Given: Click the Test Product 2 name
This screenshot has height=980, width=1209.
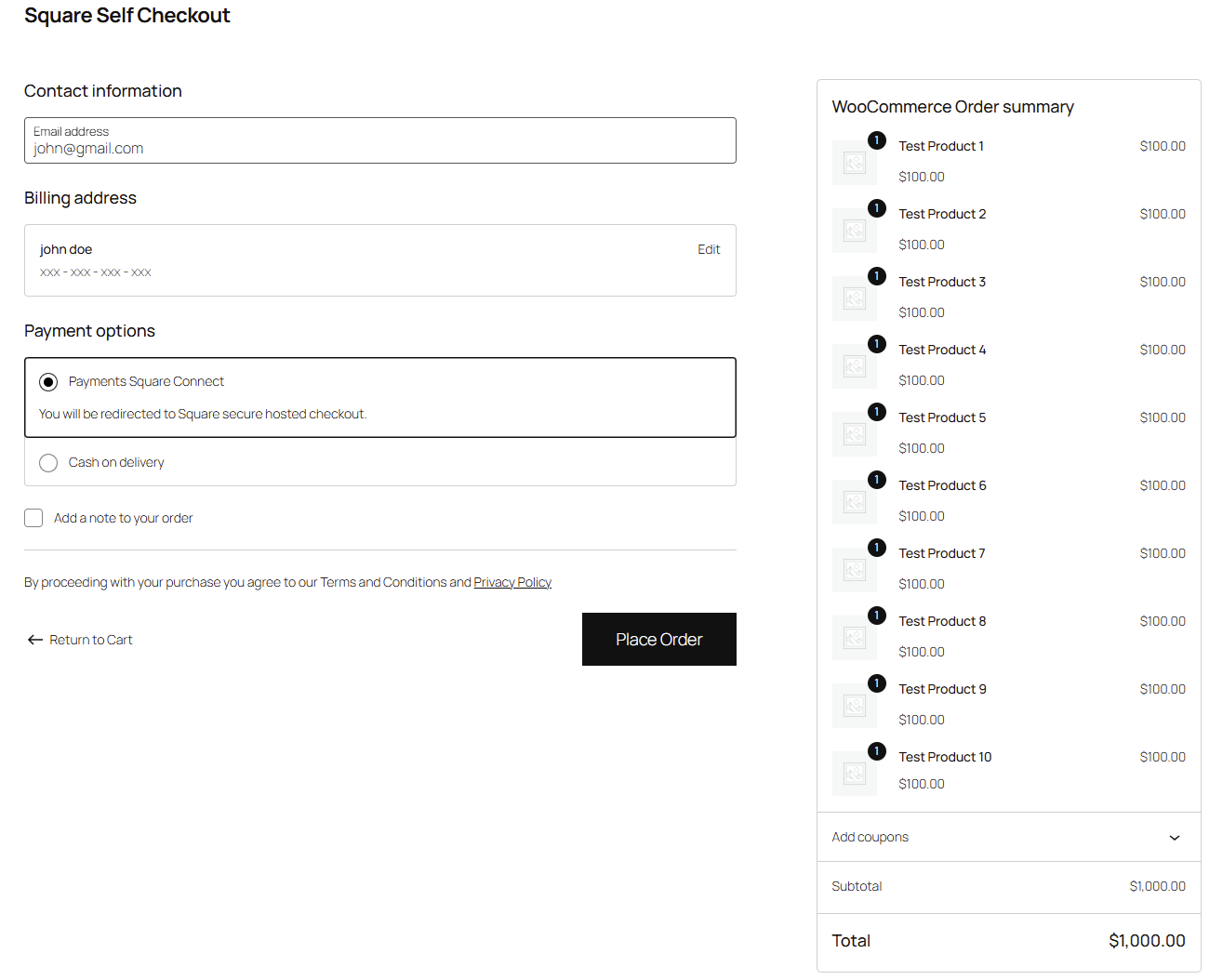Looking at the screenshot, I should (942, 214).
